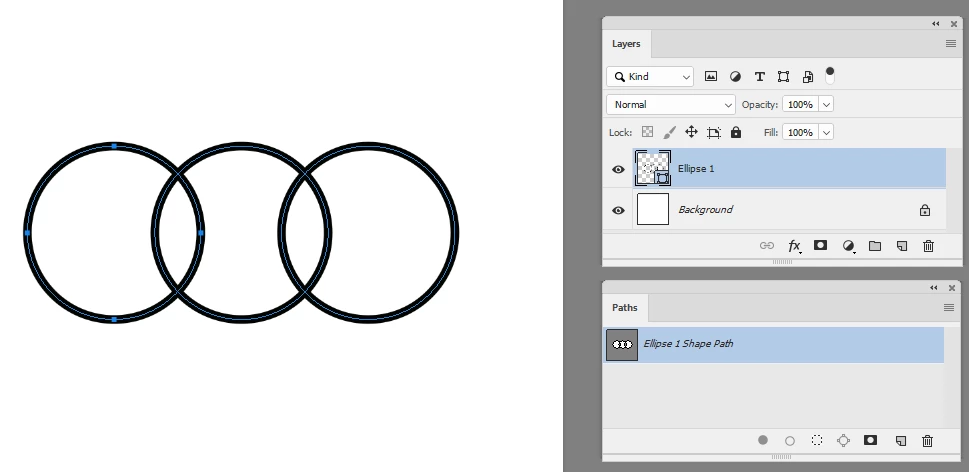Stroke path with brush icon
This screenshot has width=969, height=472.
pos(790,440)
